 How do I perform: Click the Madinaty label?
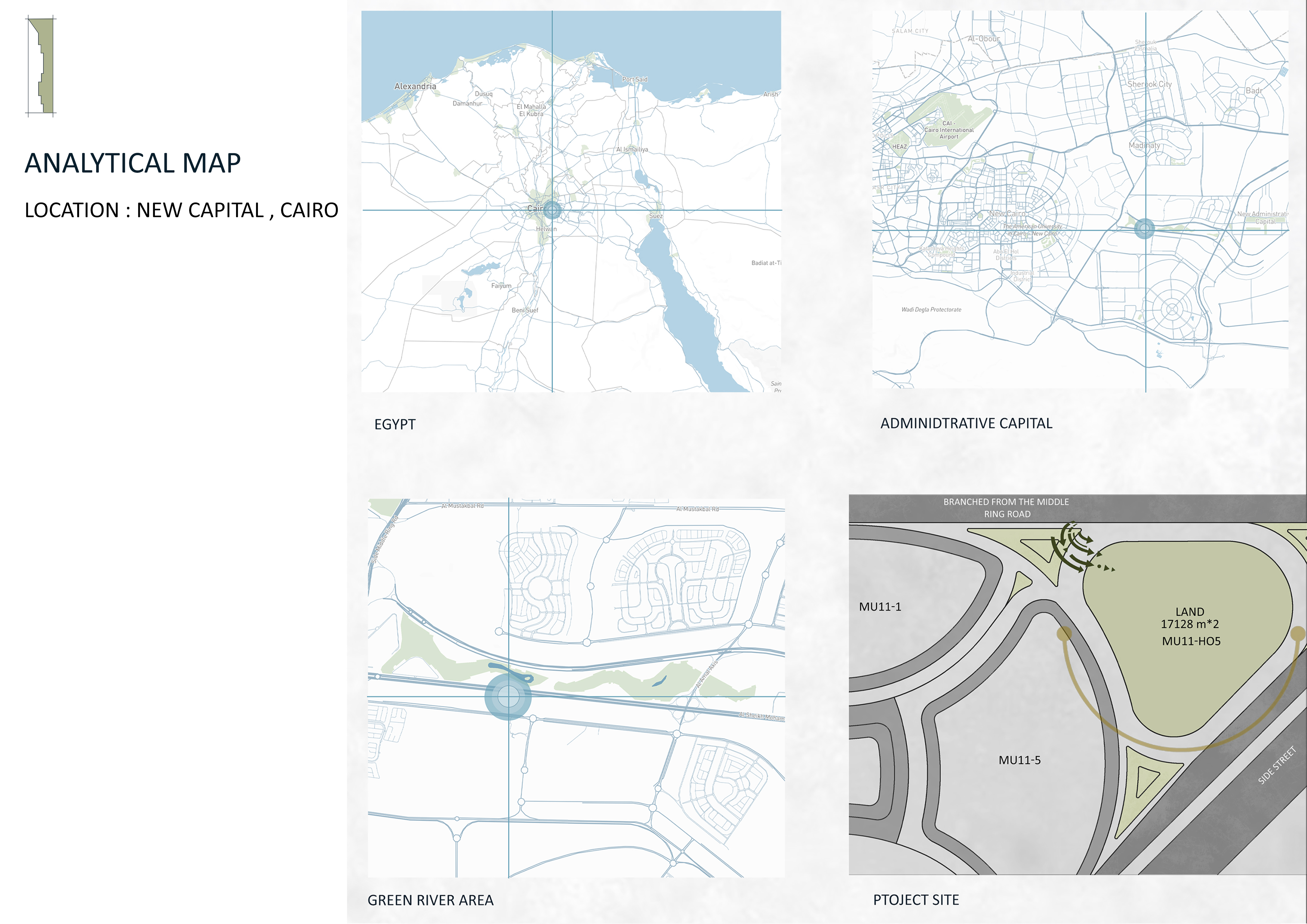point(1144,146)
